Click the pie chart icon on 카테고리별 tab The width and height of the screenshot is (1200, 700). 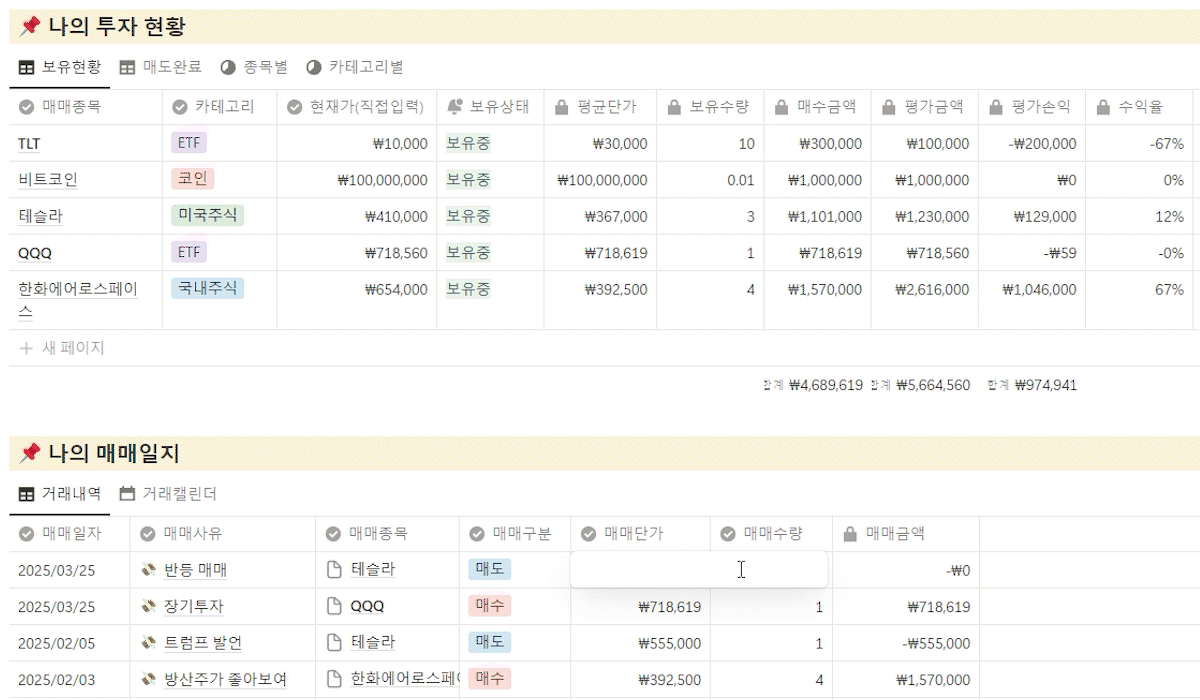pyautogui.click(x=314, y=67)
